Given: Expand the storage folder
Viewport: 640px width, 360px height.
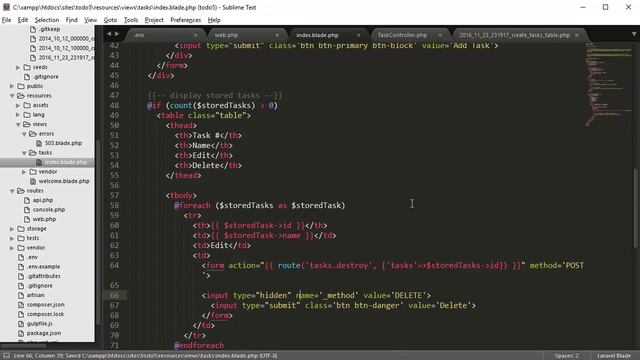Looking at the screenshot, I should pos(12,229).
